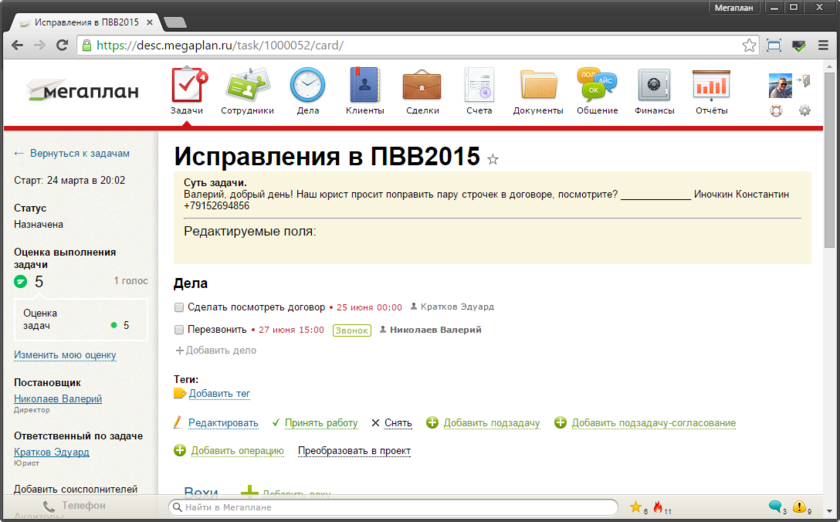Open the Сотрудники module

coord(247,87)
